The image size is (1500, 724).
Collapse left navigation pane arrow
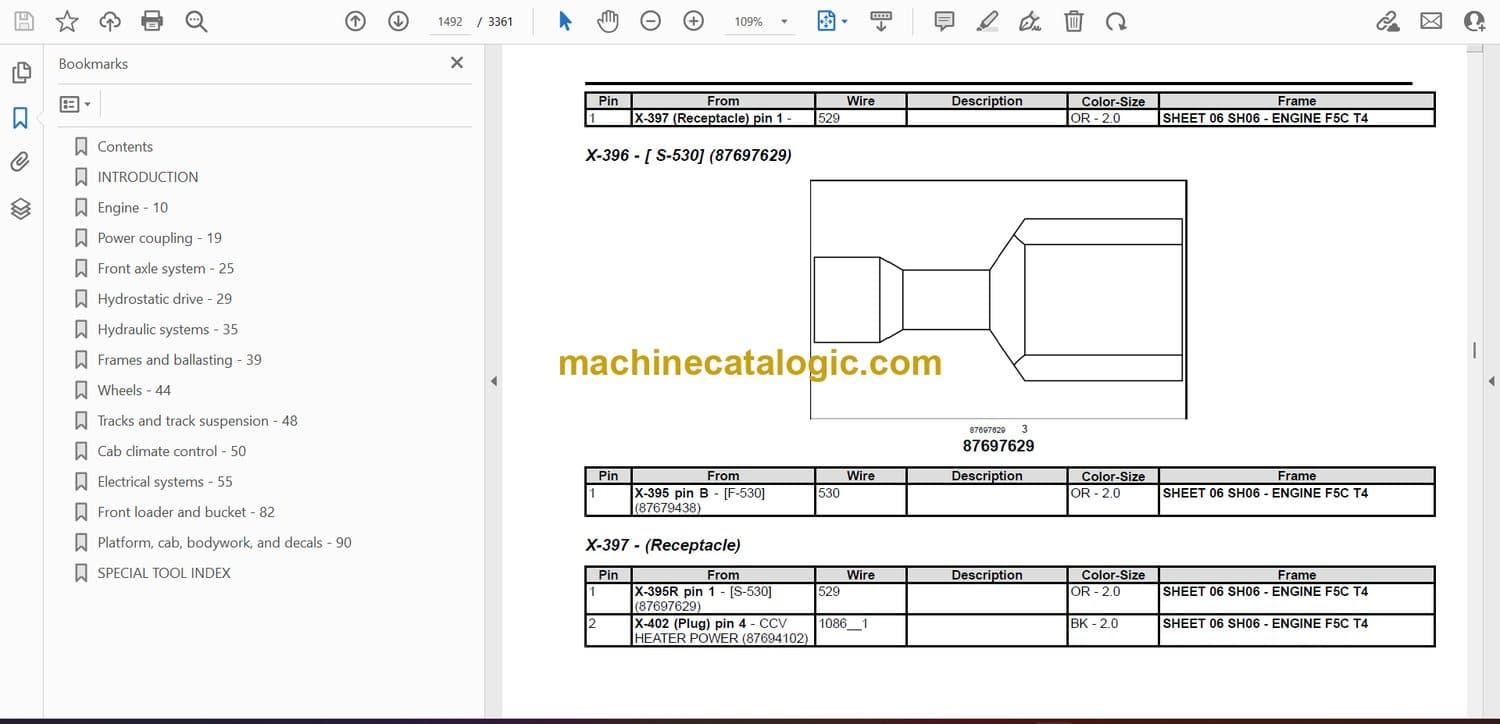coord(493,381)
